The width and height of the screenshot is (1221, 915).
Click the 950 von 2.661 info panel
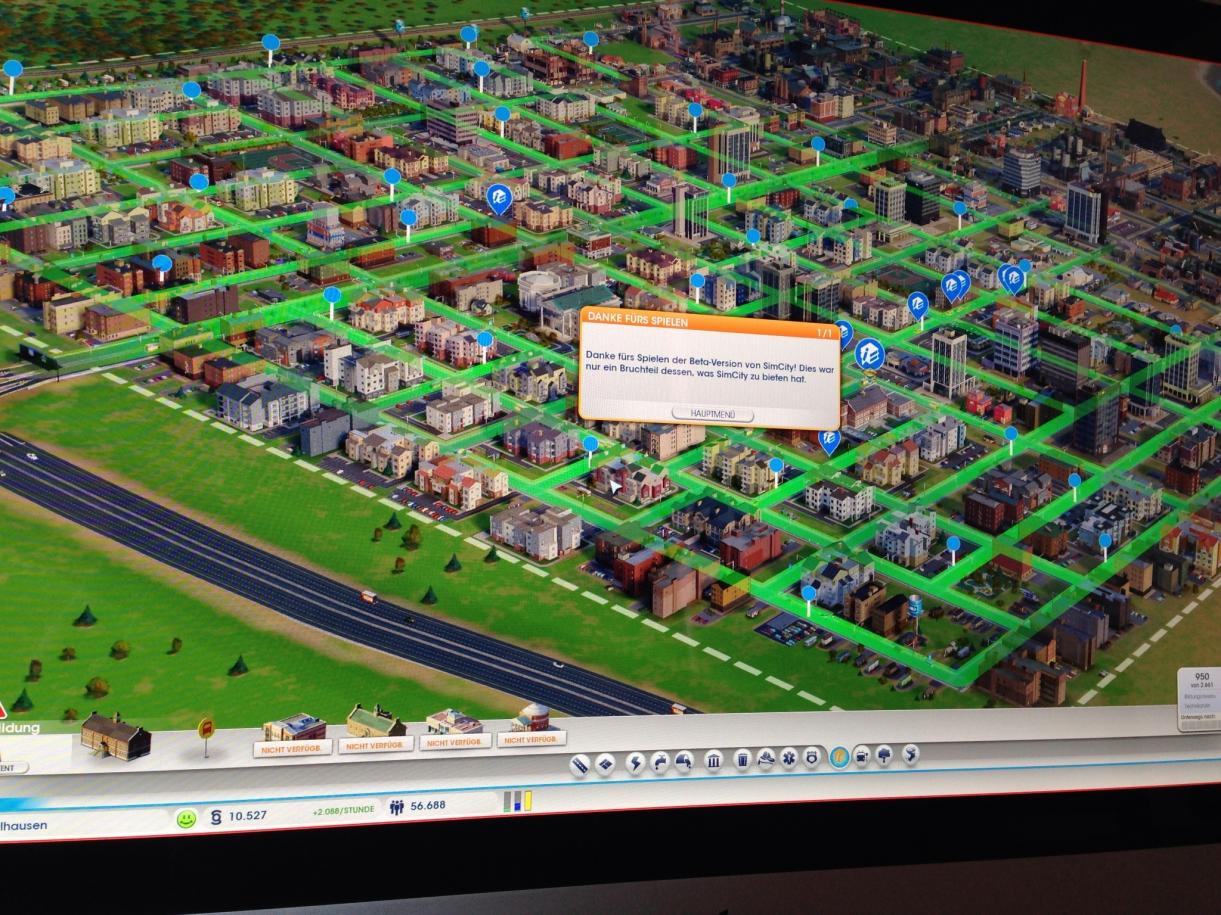(1201, 698)
